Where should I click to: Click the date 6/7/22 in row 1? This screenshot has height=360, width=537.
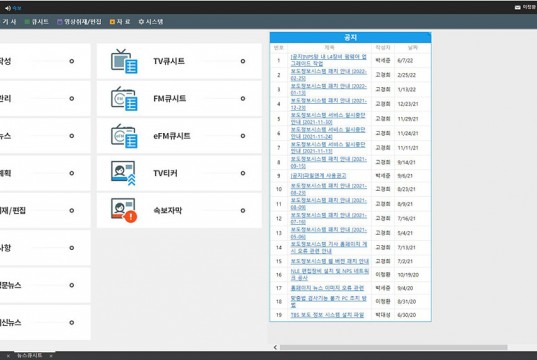click(x=405, y=61)
